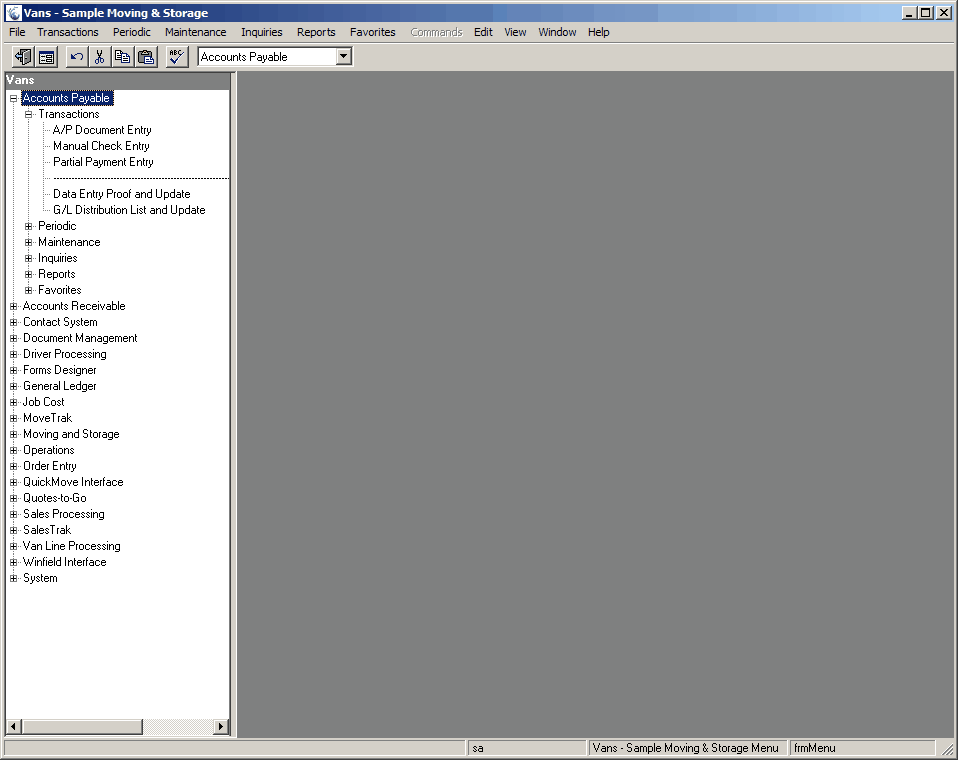Select the Sales Processing tree label
Viewport: 958px width, 760px height.
click(x=64, y=514)
